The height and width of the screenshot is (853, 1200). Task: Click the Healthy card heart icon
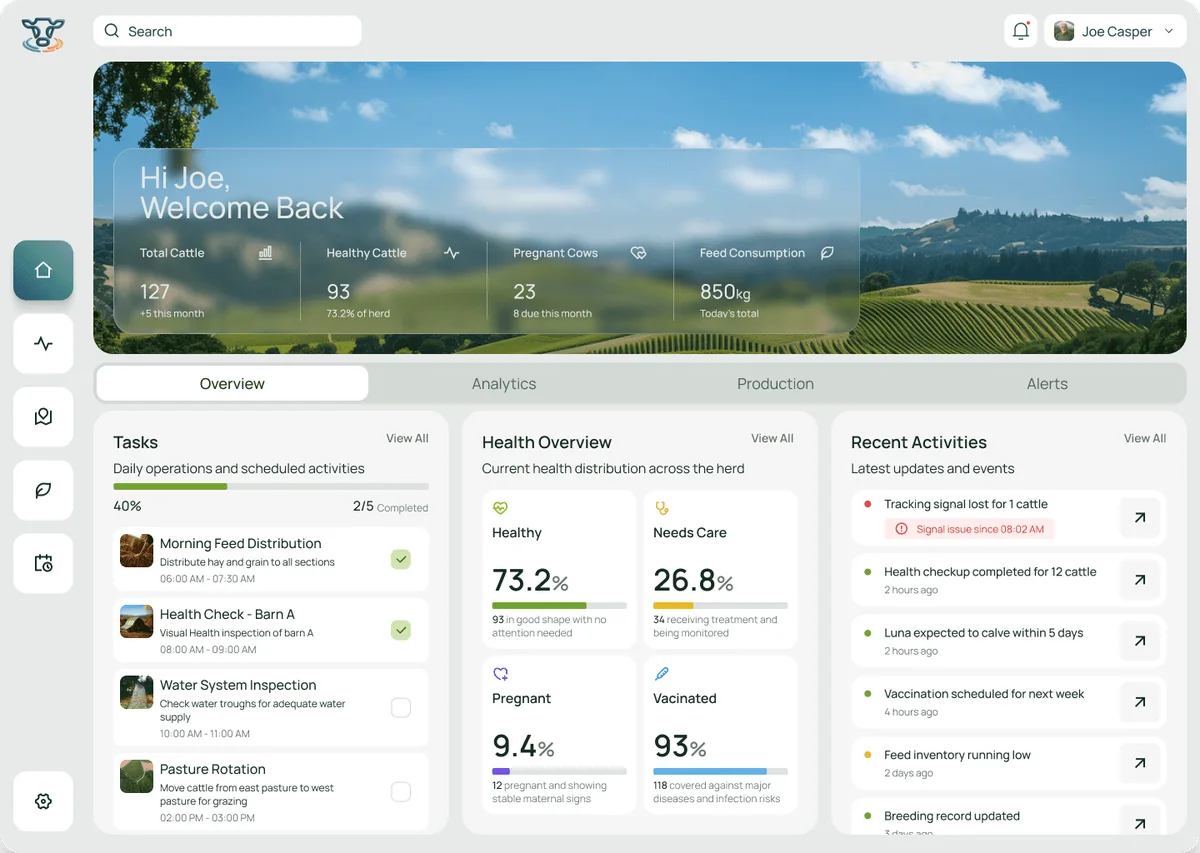coord(500,508)
